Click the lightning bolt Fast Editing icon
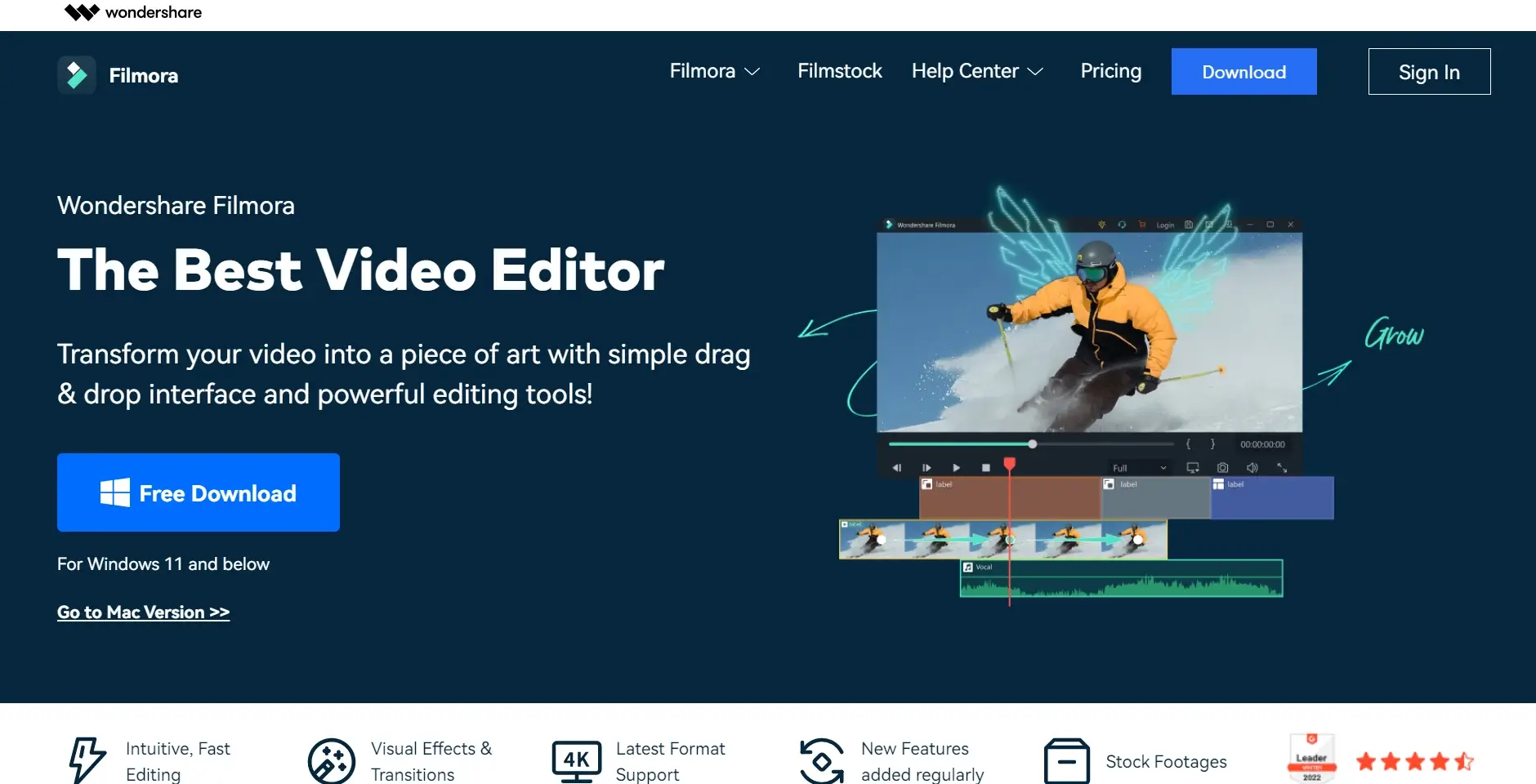 [87, 760]
